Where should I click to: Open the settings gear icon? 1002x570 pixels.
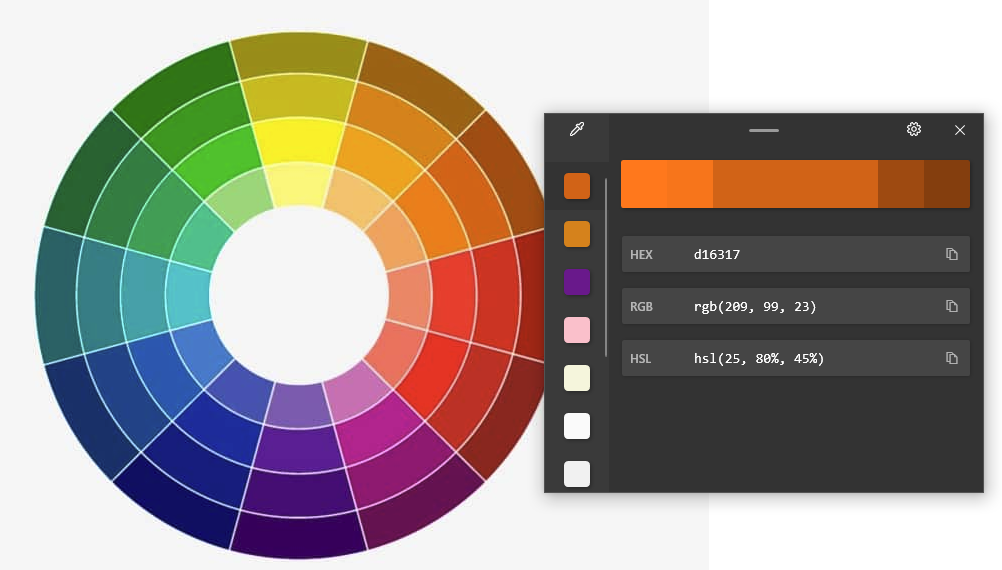coord(913,130)
